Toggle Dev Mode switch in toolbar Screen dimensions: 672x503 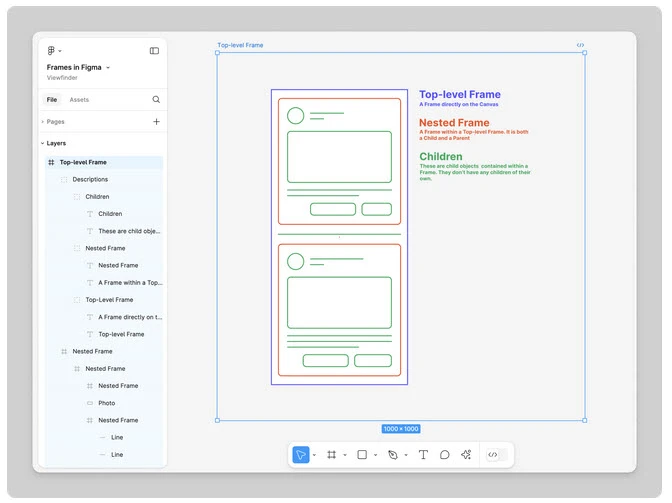click(497, 455)
